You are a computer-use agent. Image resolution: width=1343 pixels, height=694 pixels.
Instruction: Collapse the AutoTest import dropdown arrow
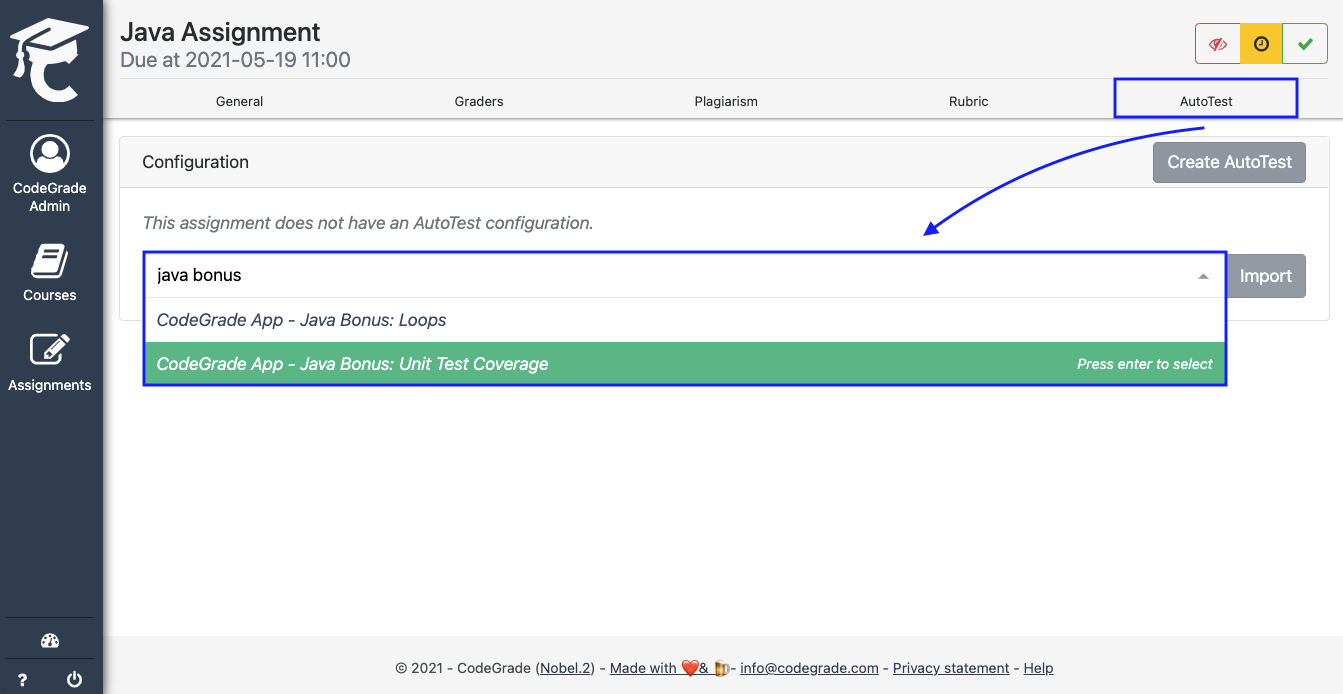(1203, 276)
